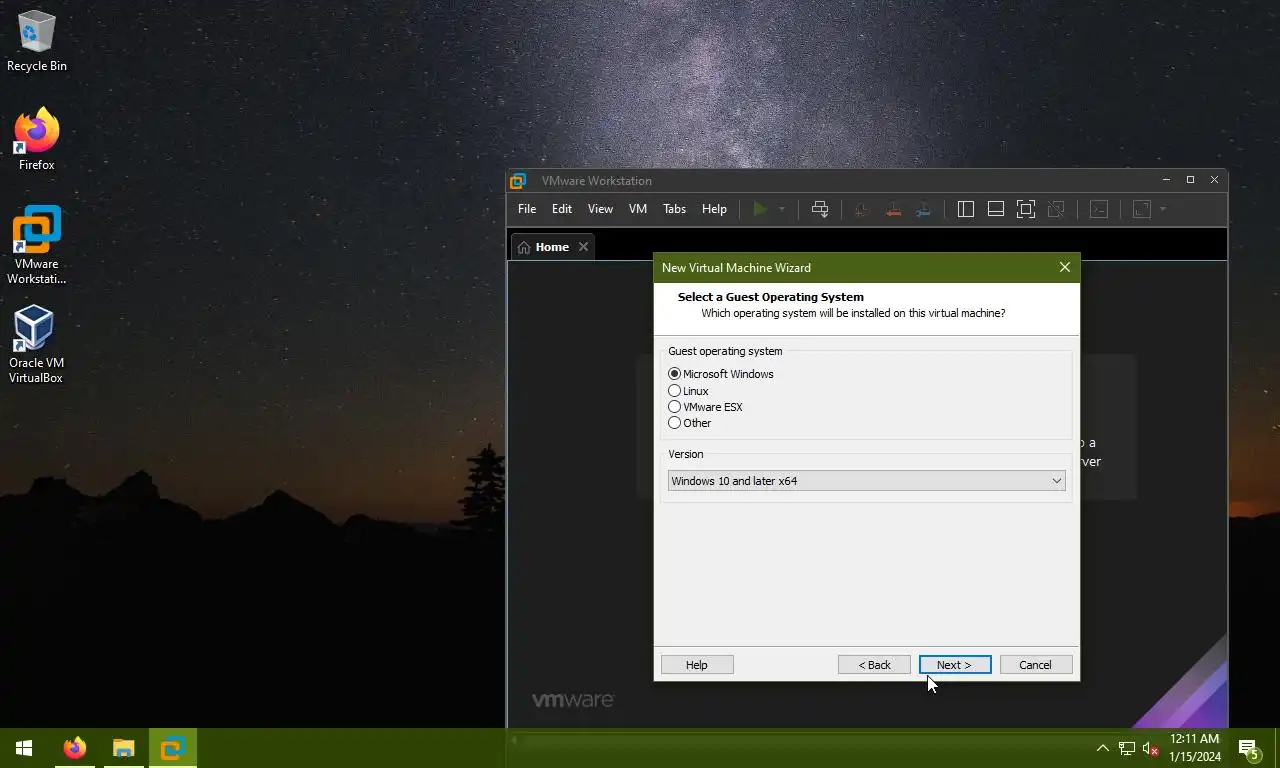Click the Back button
Viewport: 1280px width, 768px height.
(874, 665)
